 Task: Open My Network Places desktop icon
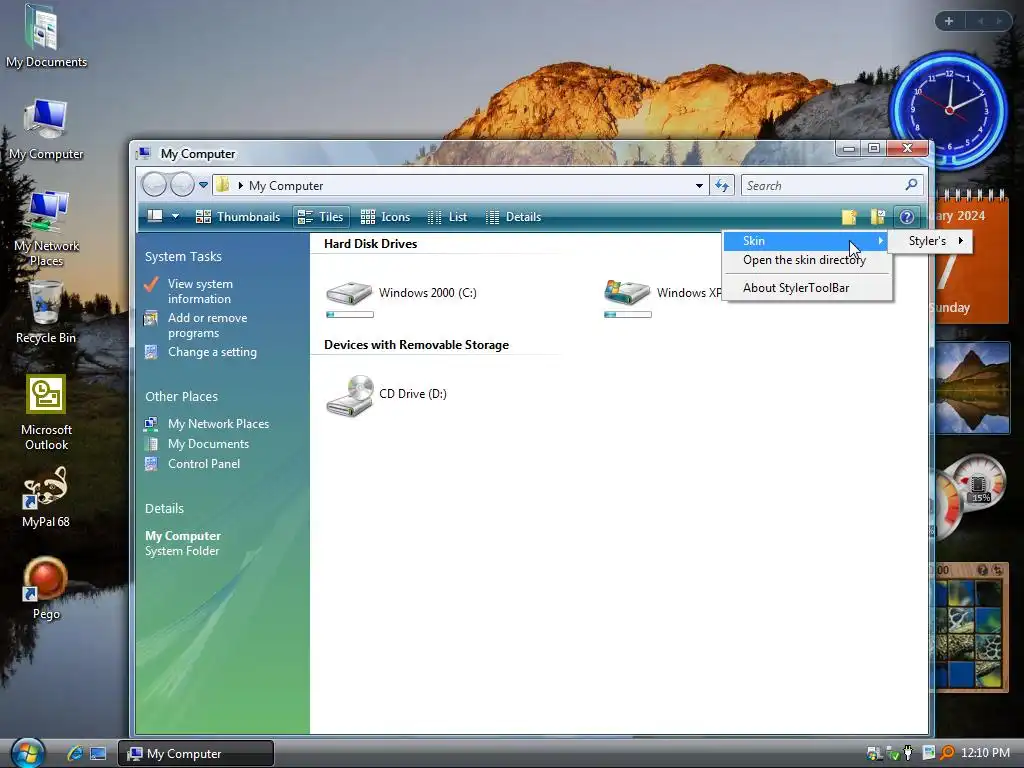coord(46,229)
